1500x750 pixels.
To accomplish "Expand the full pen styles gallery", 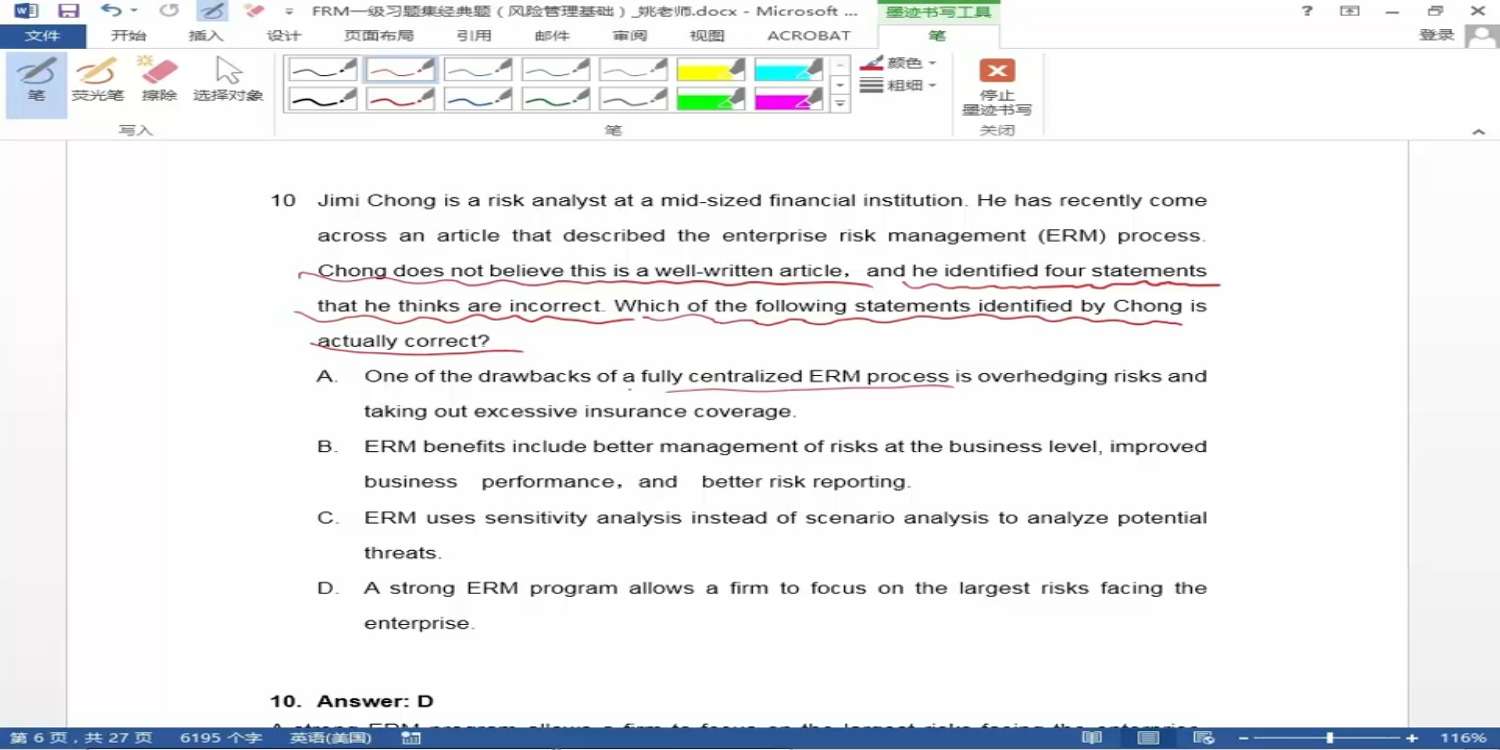I will (x=840, y=103).
